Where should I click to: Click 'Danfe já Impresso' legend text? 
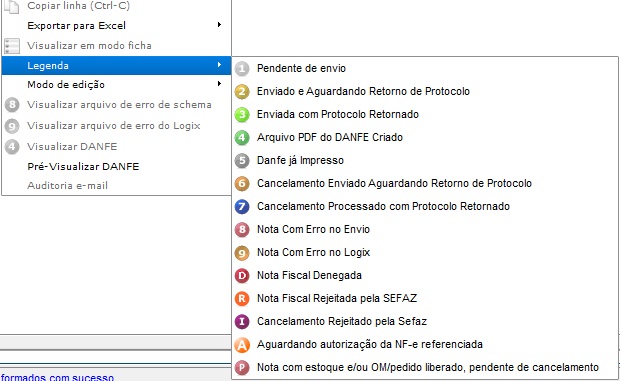[x=301, y=160]
